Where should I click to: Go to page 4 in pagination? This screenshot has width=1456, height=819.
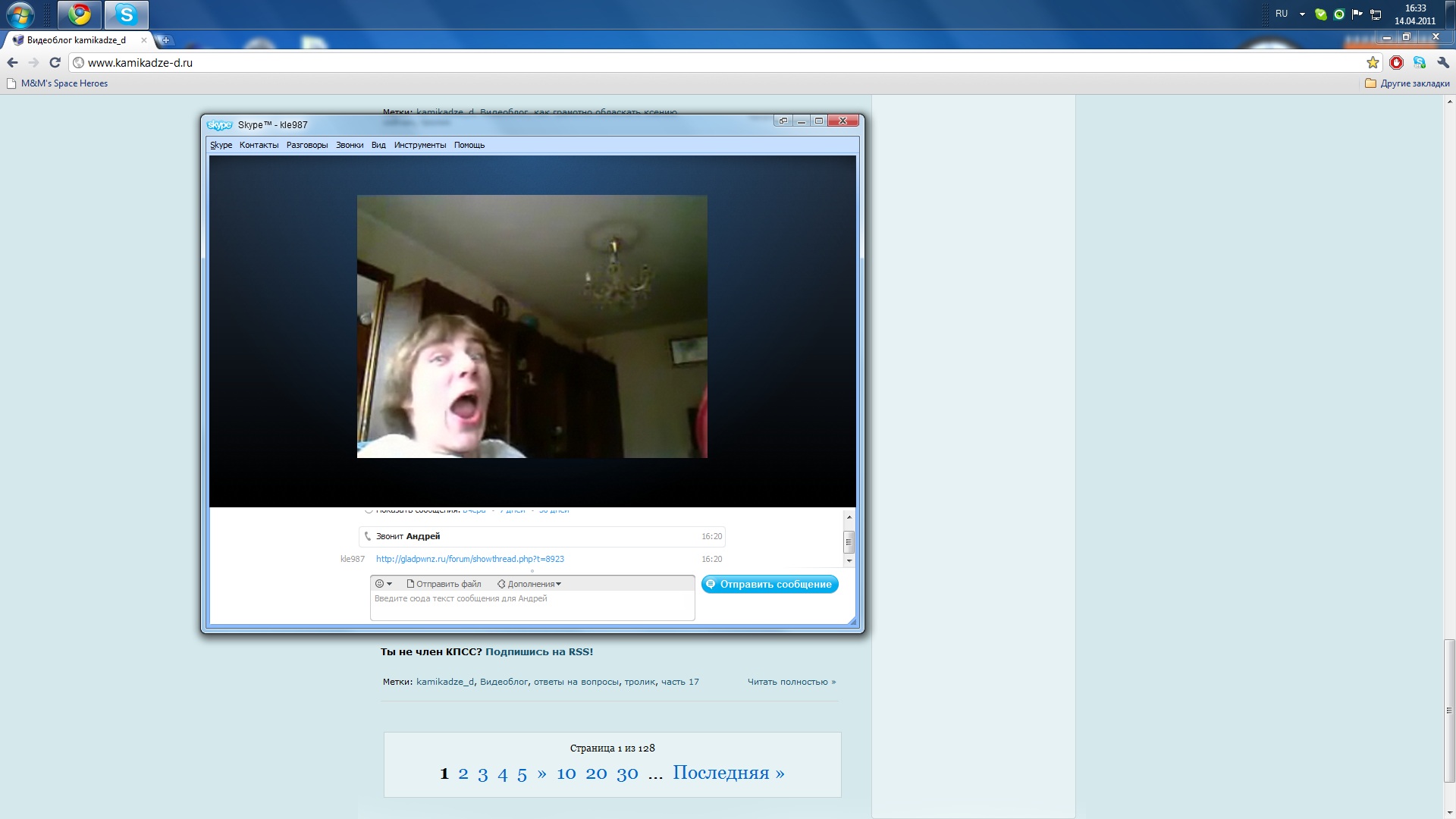tap(503, 773)
